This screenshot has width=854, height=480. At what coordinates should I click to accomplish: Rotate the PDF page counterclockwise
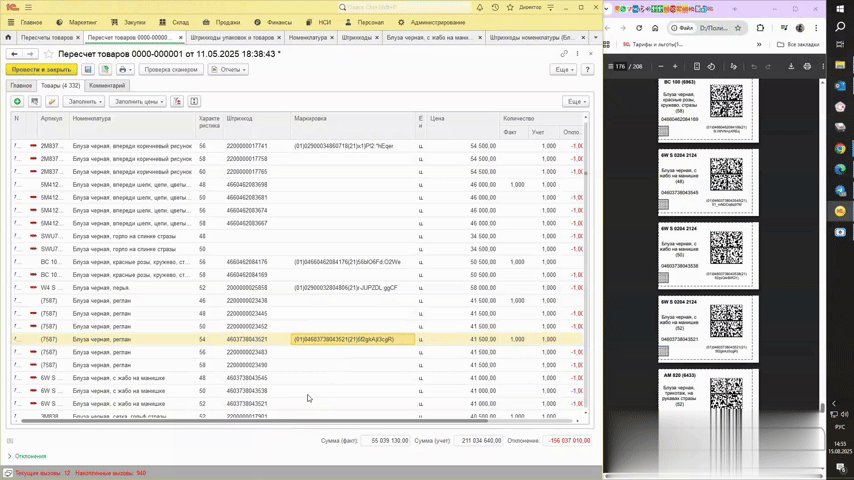711,66
